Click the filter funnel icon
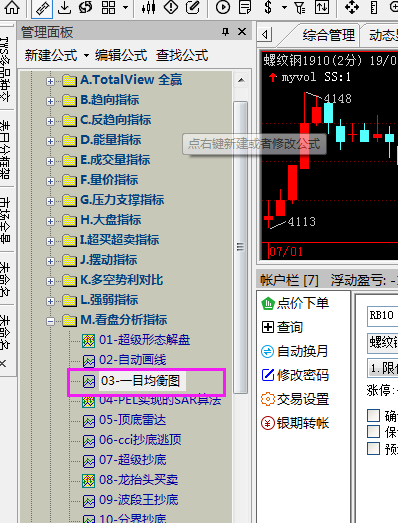The image size is (398, 523). pyautogui.click(x=300, y=7)
